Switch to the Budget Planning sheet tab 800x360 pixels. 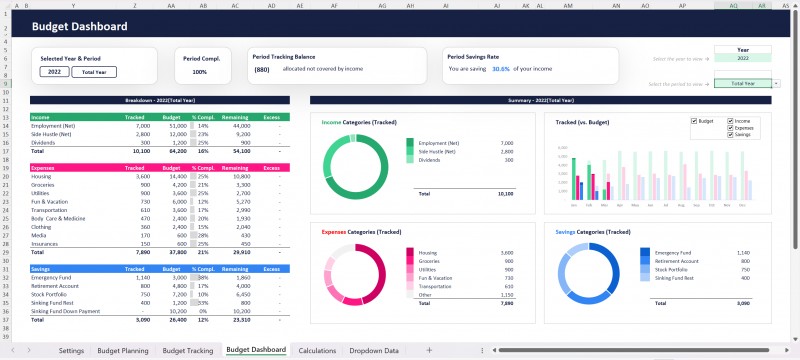tap(123, 350)
